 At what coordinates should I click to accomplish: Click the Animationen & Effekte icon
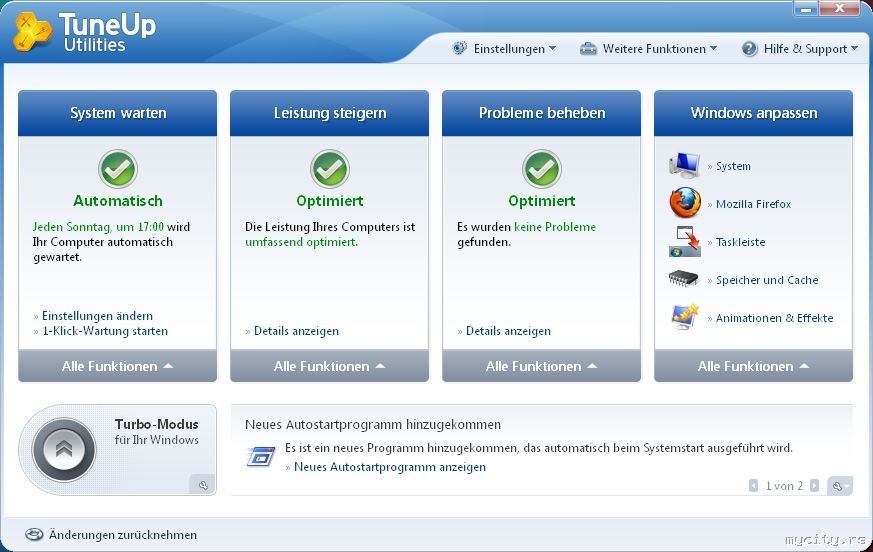(x=685, y=317)
